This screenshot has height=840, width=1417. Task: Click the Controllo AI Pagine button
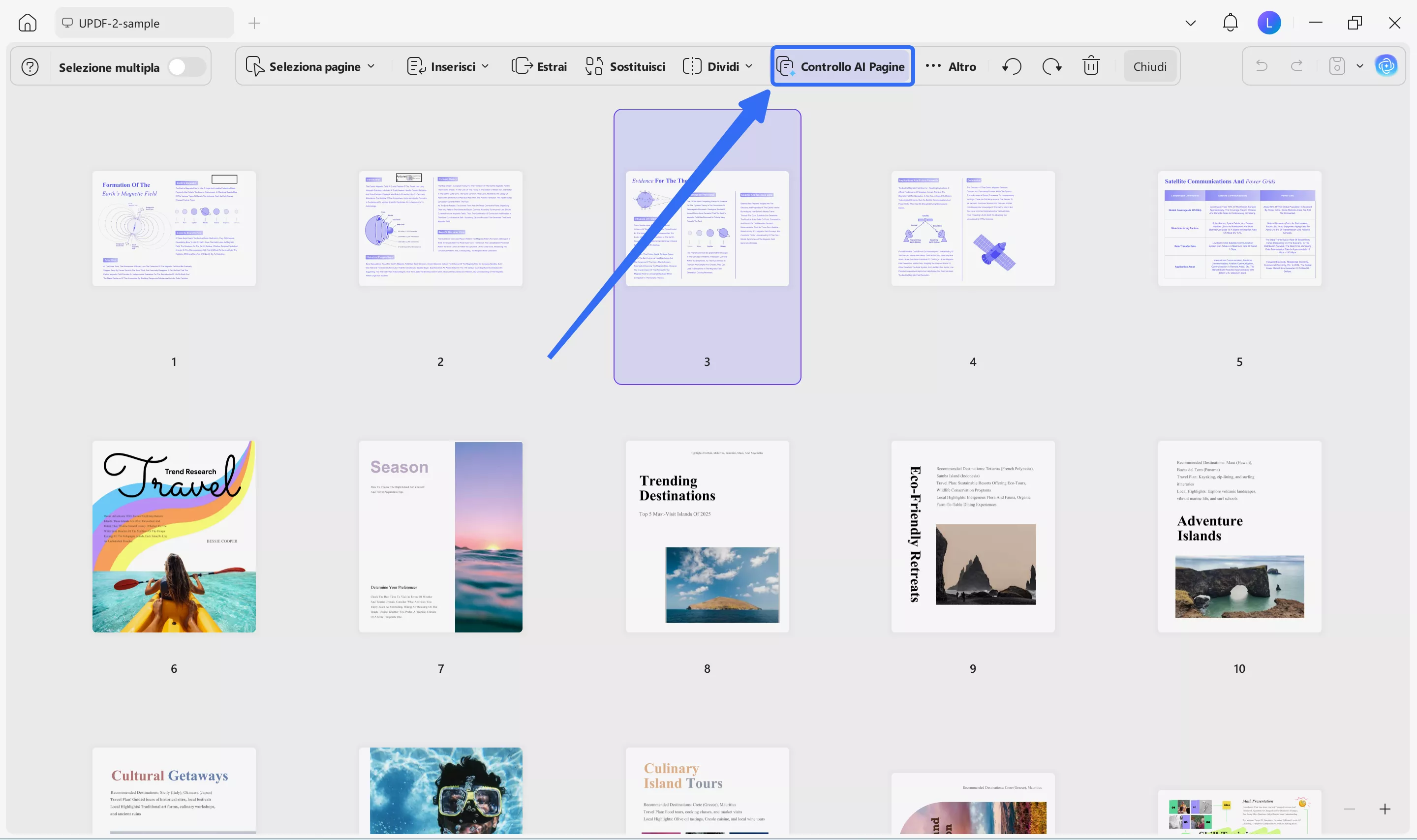tap(842, 66)
